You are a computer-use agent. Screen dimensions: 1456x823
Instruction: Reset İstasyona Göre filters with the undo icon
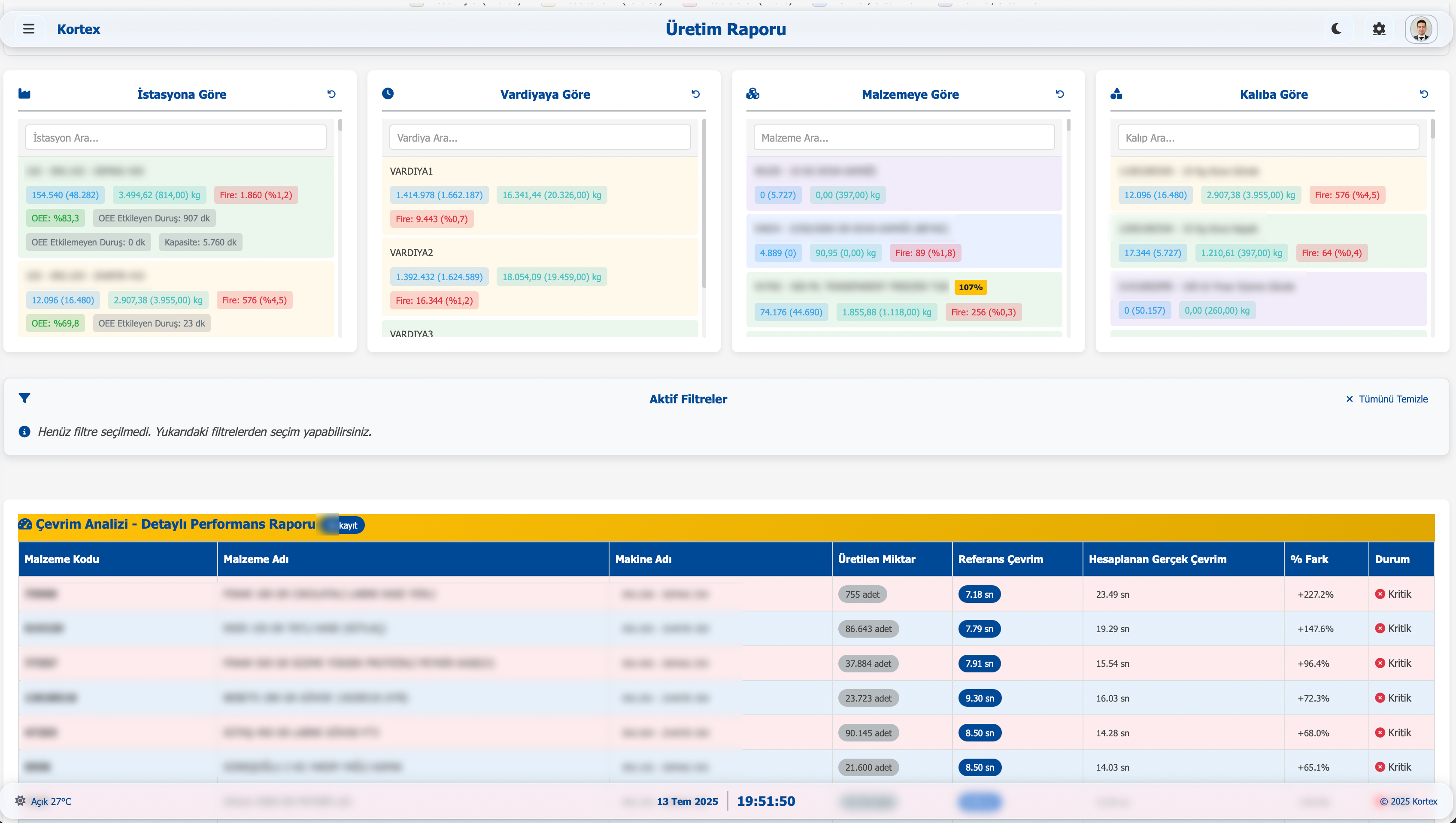tap(331, 93)
